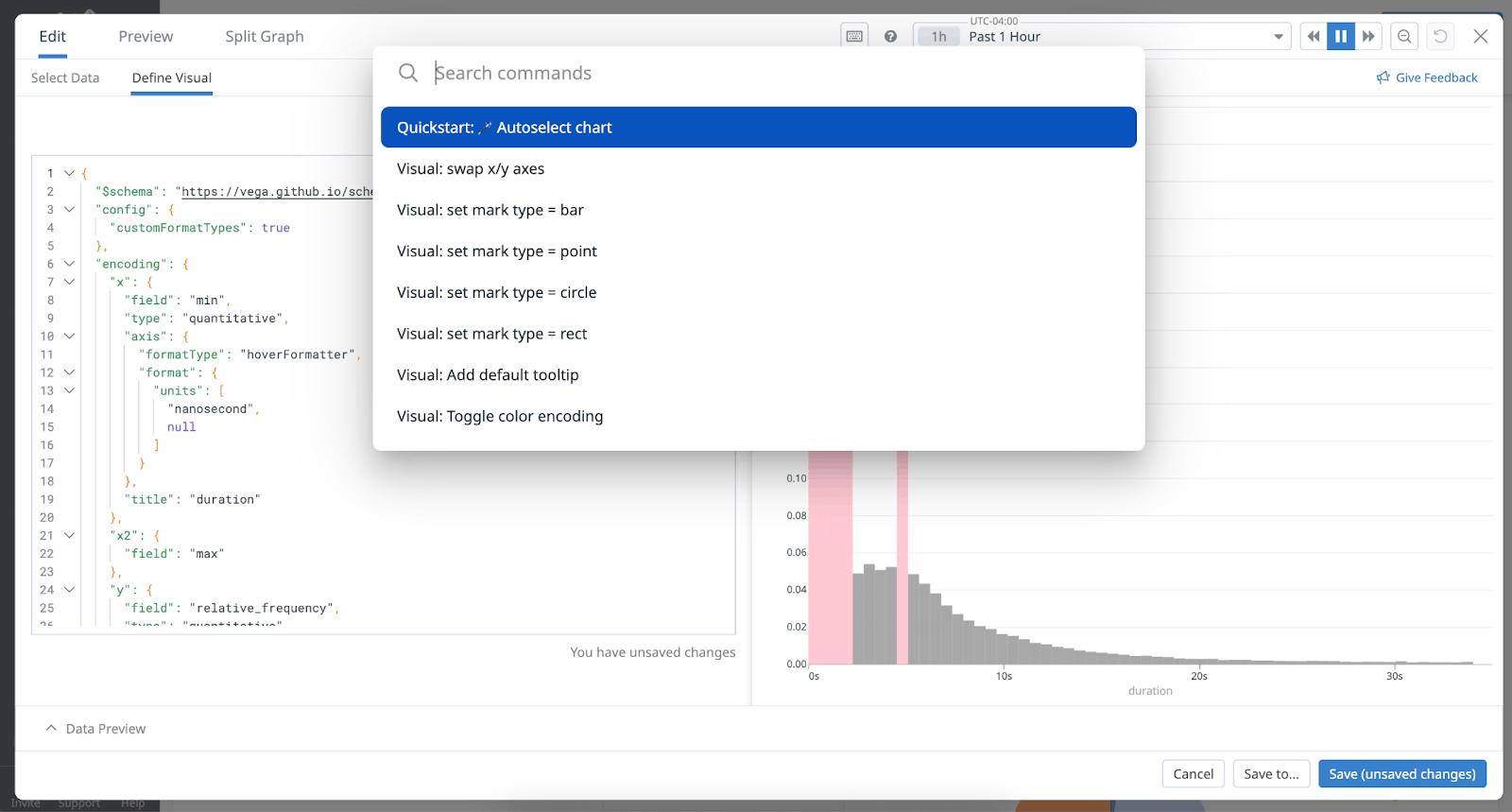Step forward in time with fast-forward button

[1368, 37]
